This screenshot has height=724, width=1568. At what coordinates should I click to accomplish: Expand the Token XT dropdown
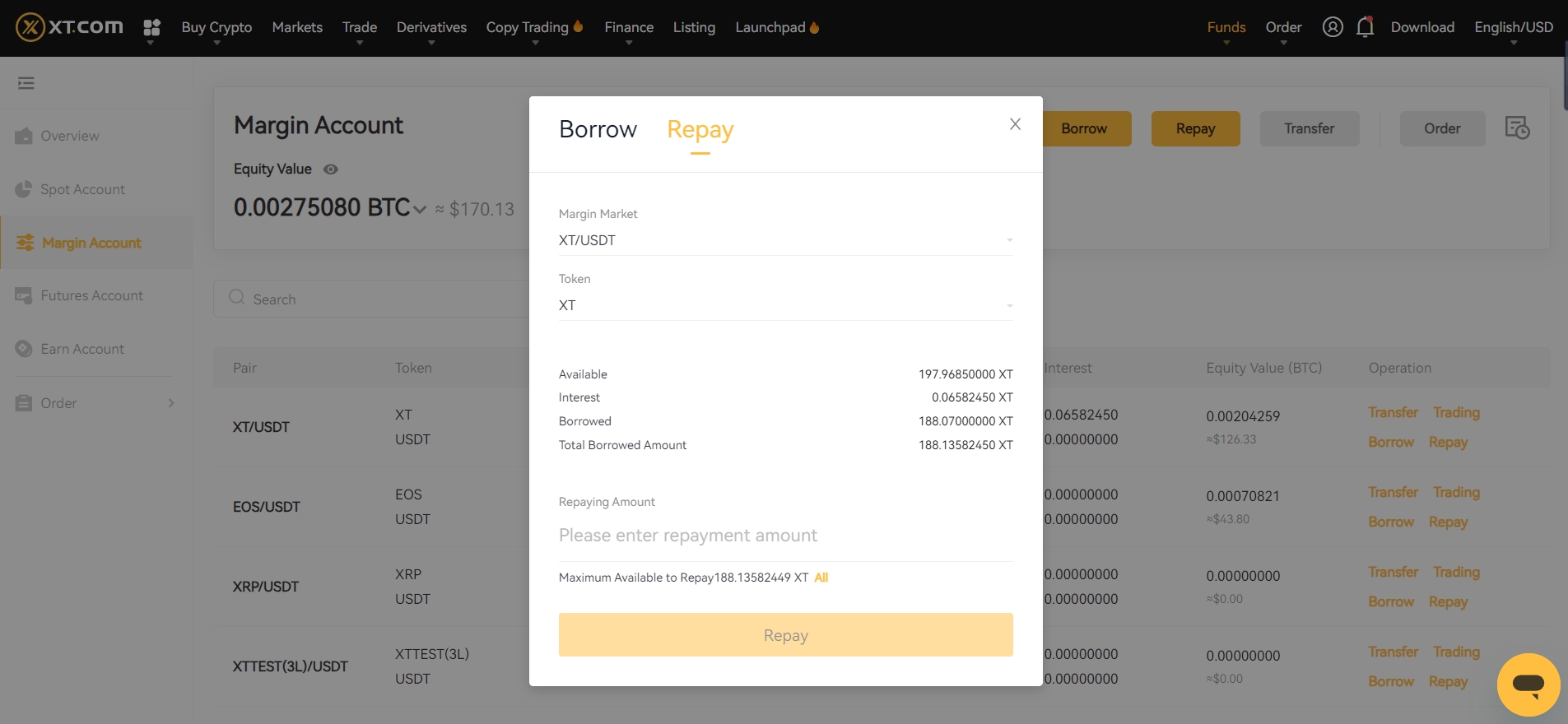(785, 305)
